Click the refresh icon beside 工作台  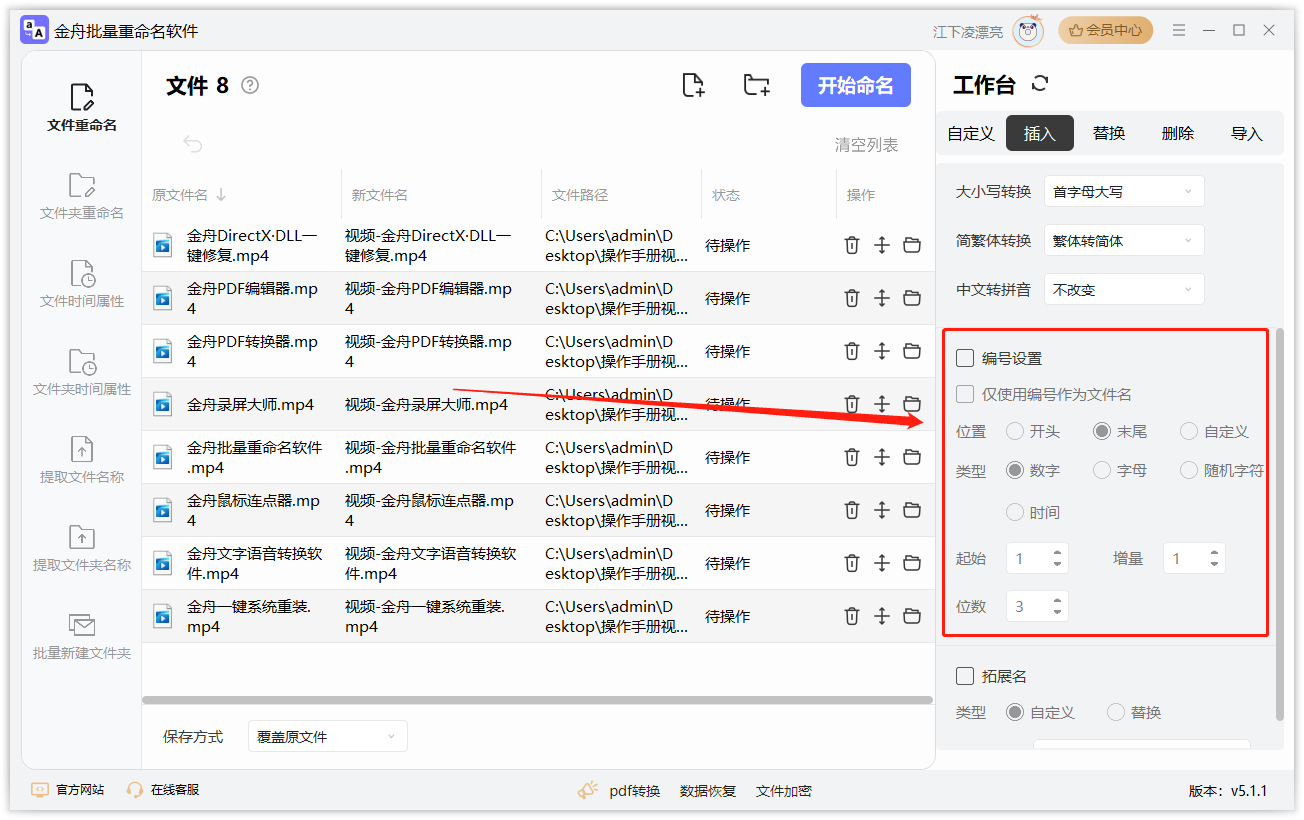click(x=1040, y=84)
